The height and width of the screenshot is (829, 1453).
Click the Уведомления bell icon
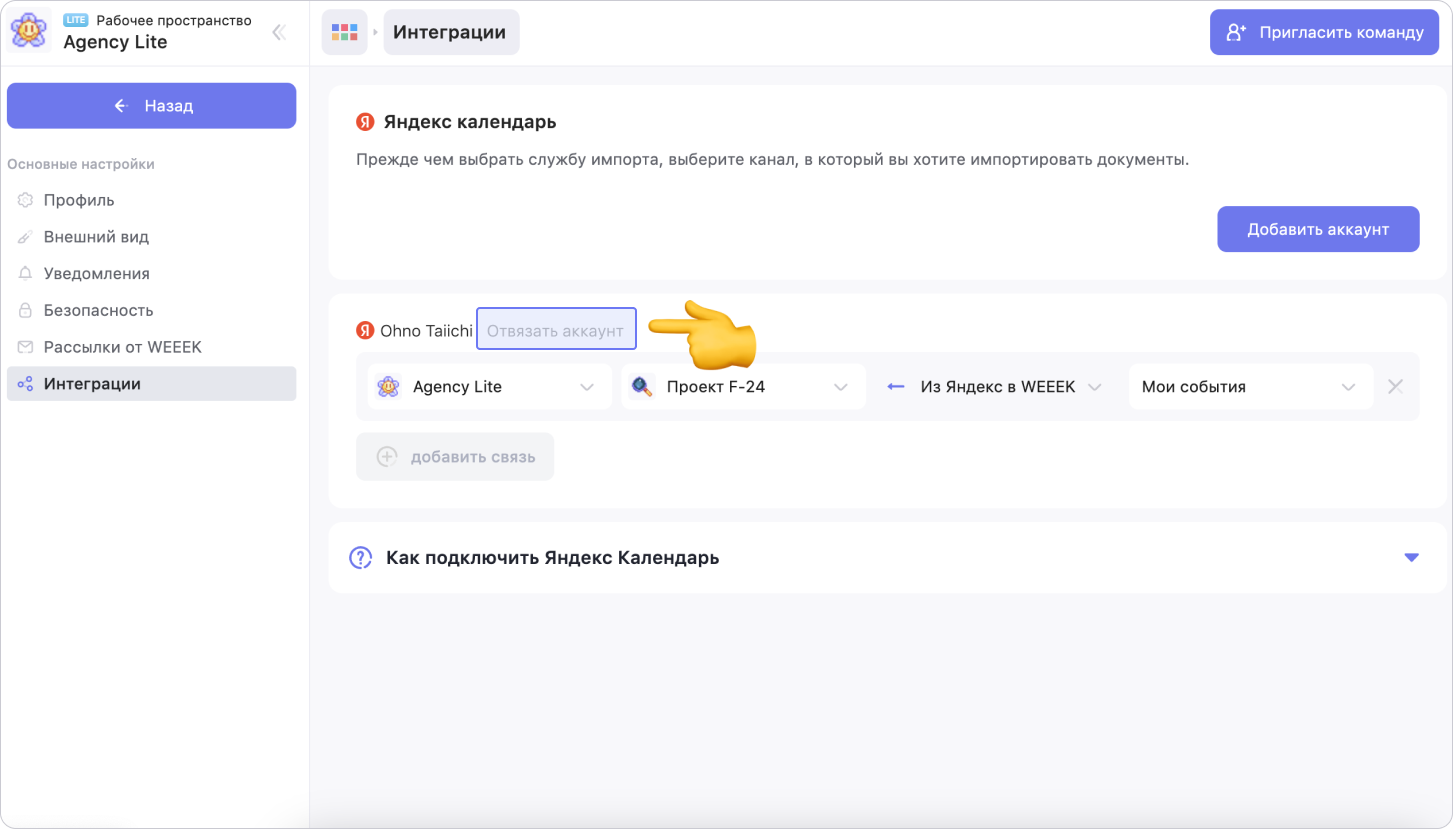25,273
